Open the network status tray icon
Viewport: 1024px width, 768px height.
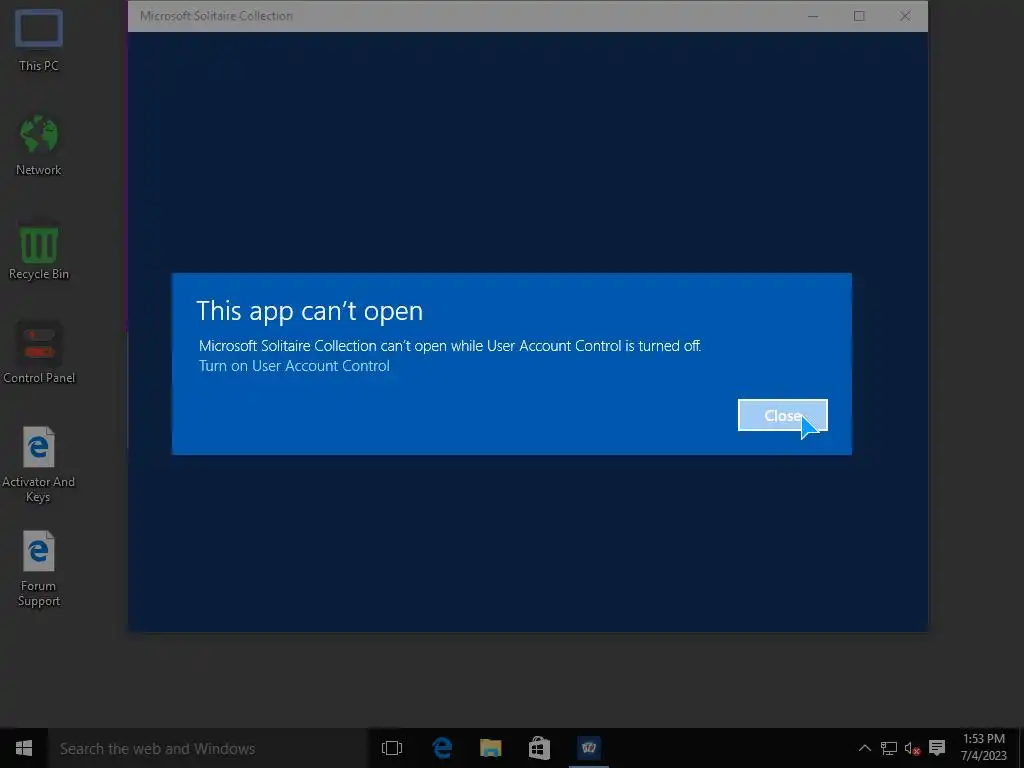click(888, 748)
